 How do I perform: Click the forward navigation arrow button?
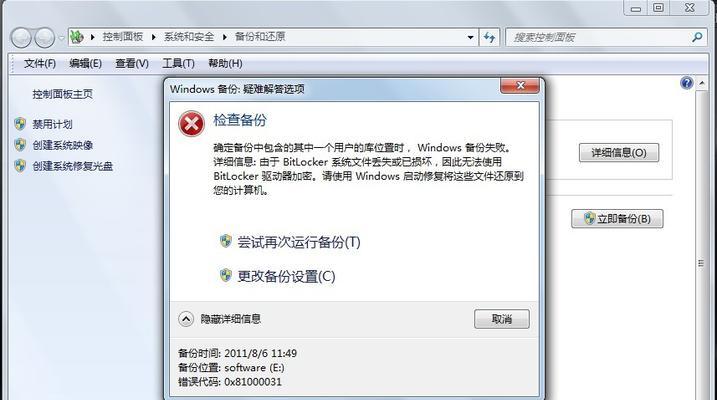pos(44,38)
